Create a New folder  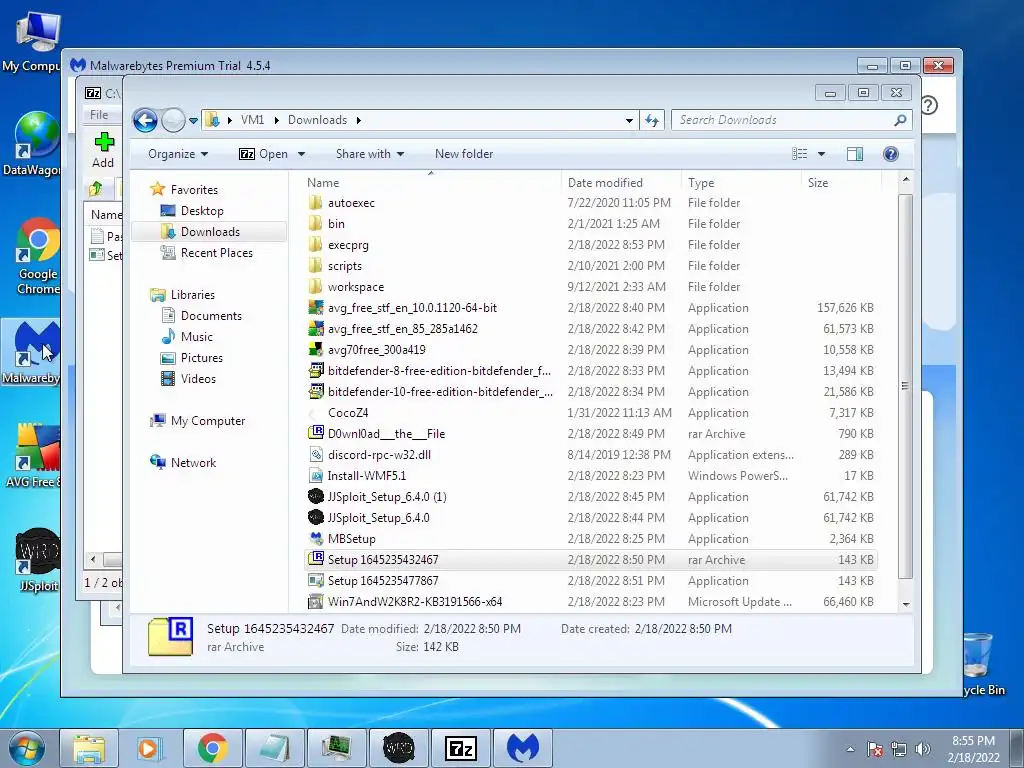[464, 154]
